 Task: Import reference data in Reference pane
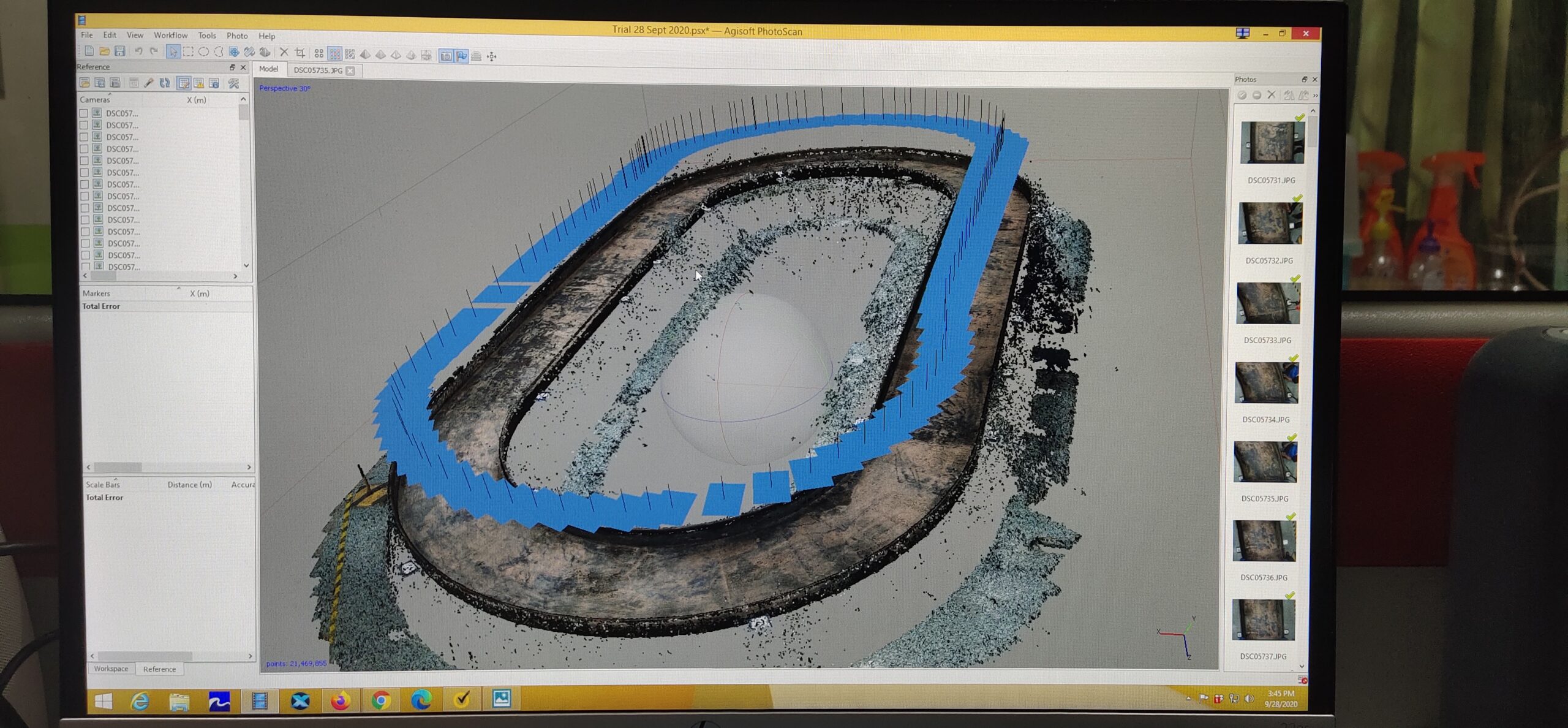click(85, 83)
